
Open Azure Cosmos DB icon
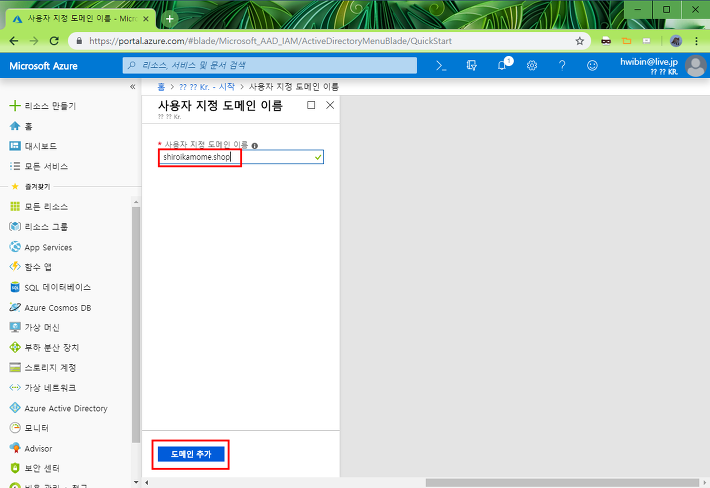pos(15,307)
